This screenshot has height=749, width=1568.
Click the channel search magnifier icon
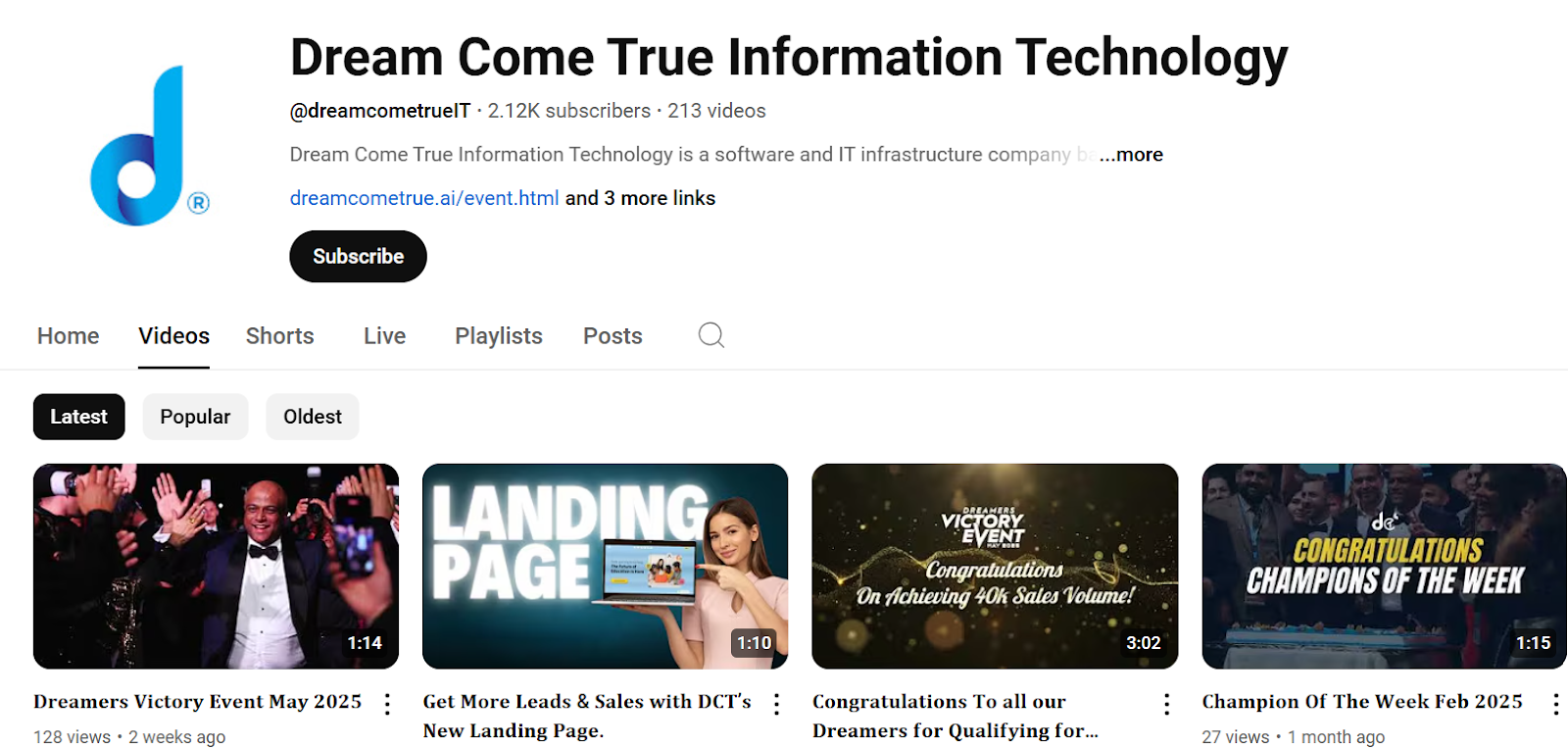pos(711,335)
